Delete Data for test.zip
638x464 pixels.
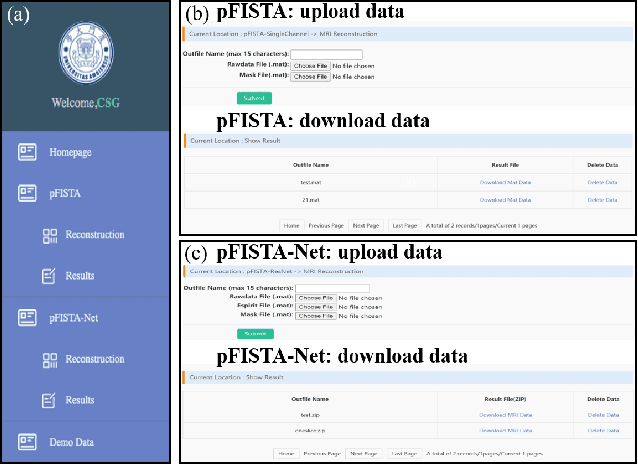click(x=603, y=415)
